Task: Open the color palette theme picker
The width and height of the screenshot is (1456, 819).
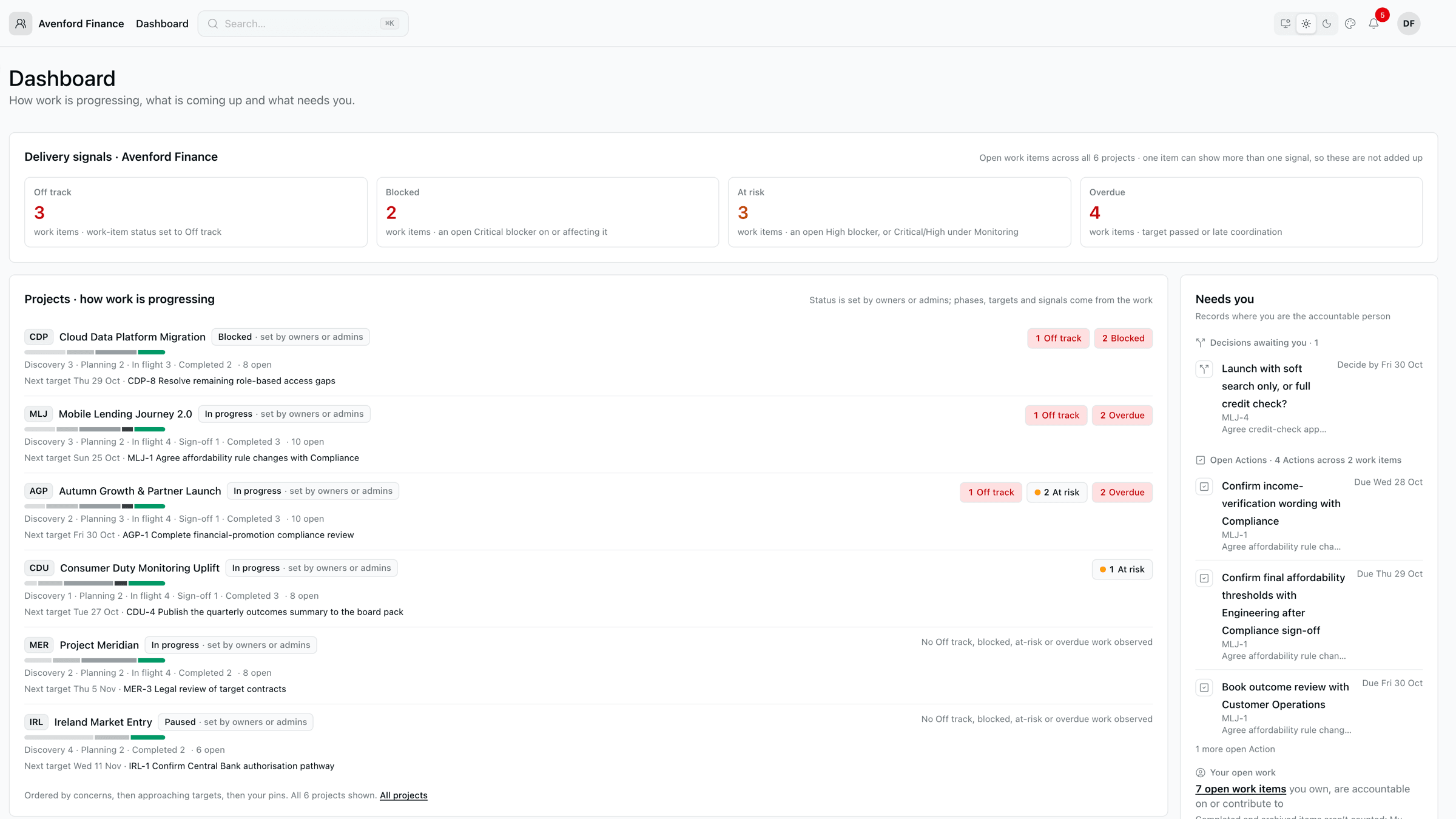Action: click(x=1350, y=24)
